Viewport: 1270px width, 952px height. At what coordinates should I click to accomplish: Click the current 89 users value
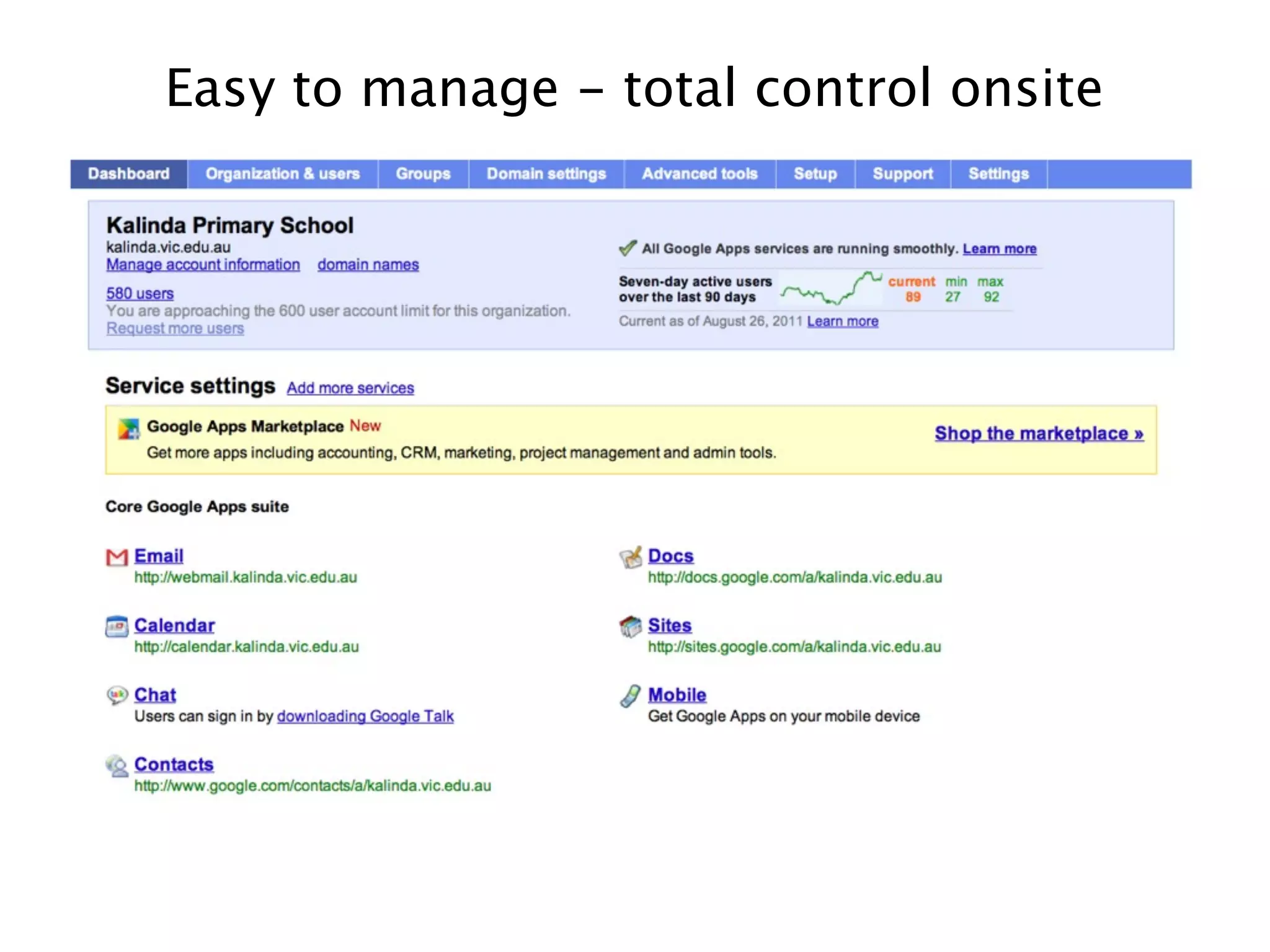(913, 297)
